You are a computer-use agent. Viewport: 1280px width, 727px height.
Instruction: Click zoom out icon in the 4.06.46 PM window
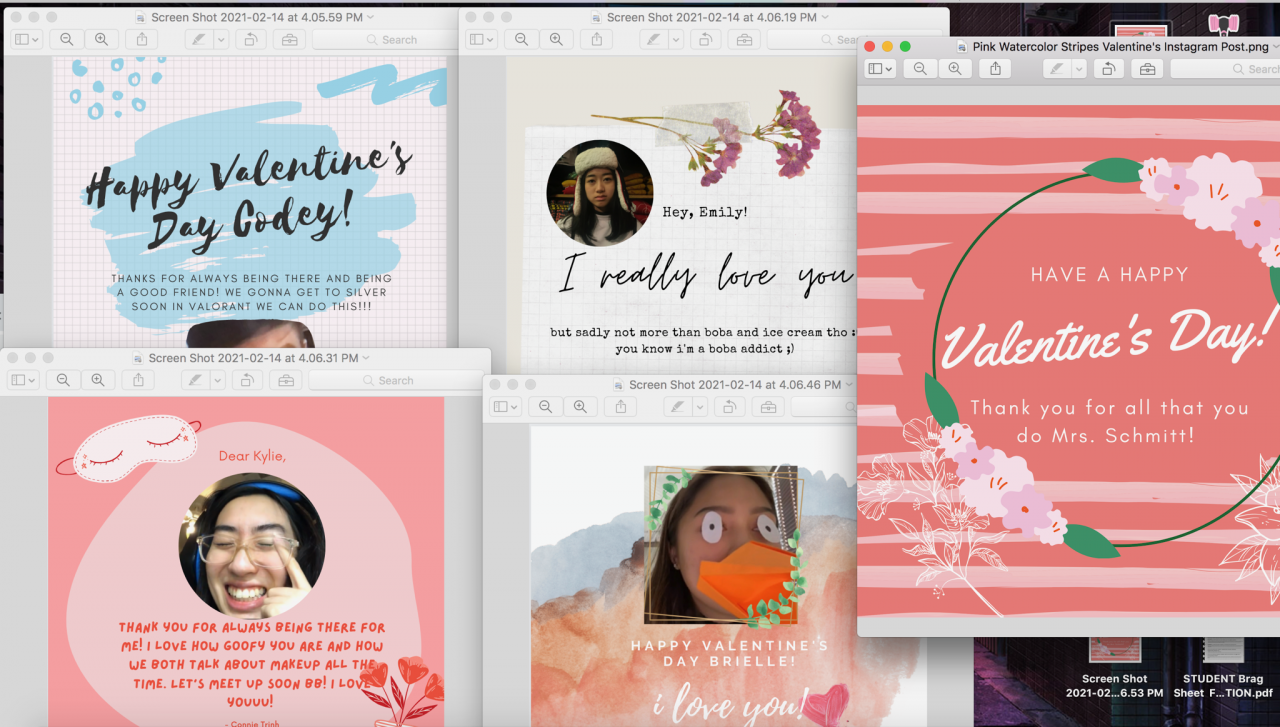click(x=545, y=407)
